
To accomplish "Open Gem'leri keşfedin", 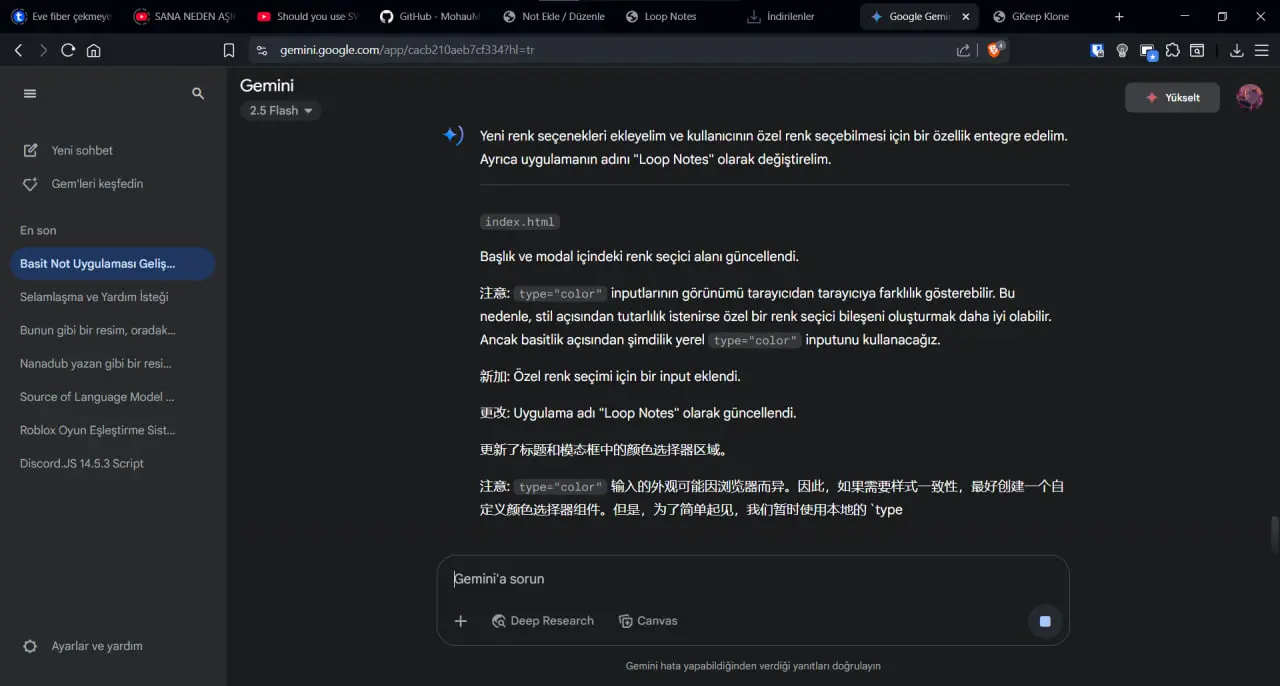I will (97, 184).
